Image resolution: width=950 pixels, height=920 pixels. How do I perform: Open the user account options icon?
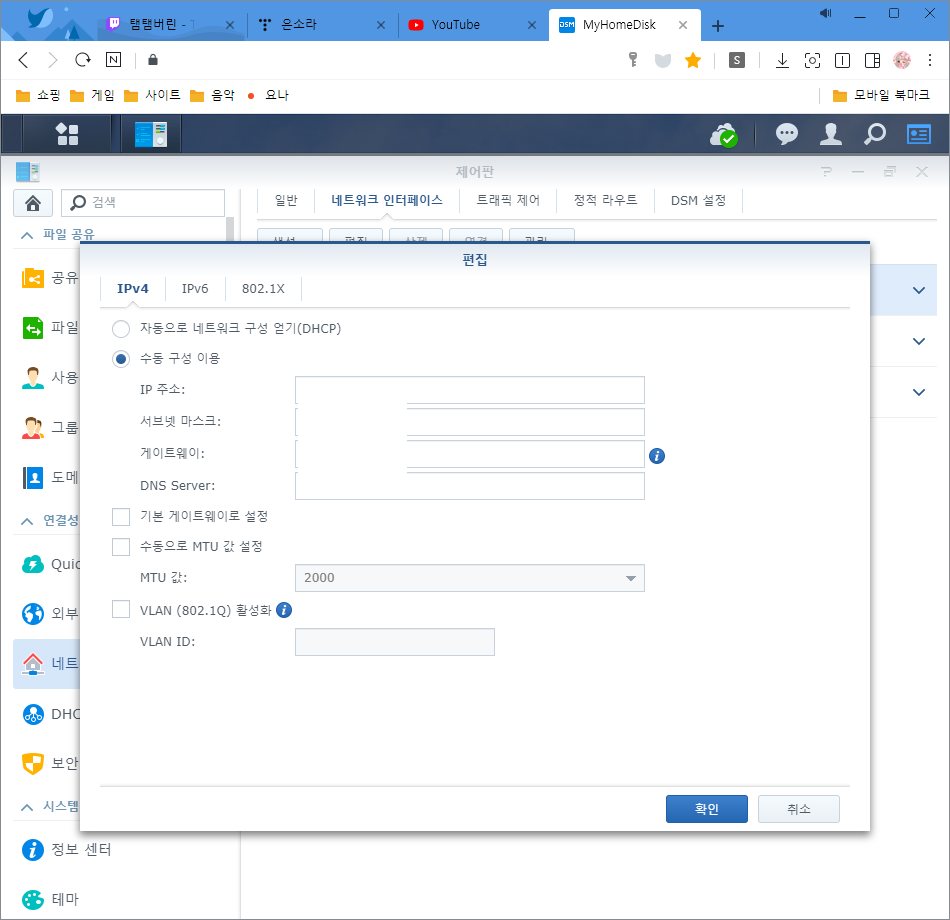pyautogui.click(x=831, y=134)
